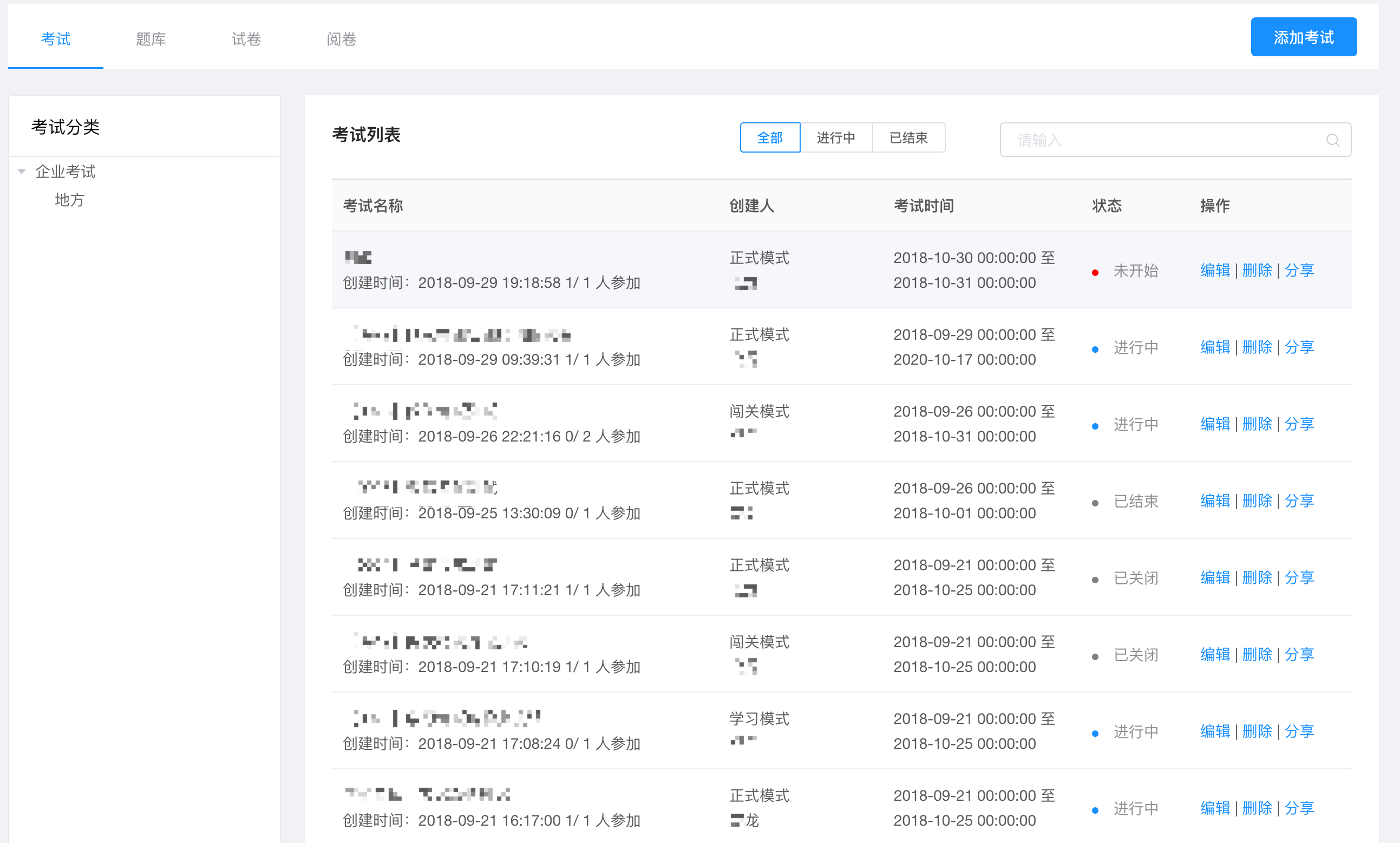Share the exam created 2018-09-21 16:17:00
Screen dimensions: 1400x843
[x=1299, y=808]
